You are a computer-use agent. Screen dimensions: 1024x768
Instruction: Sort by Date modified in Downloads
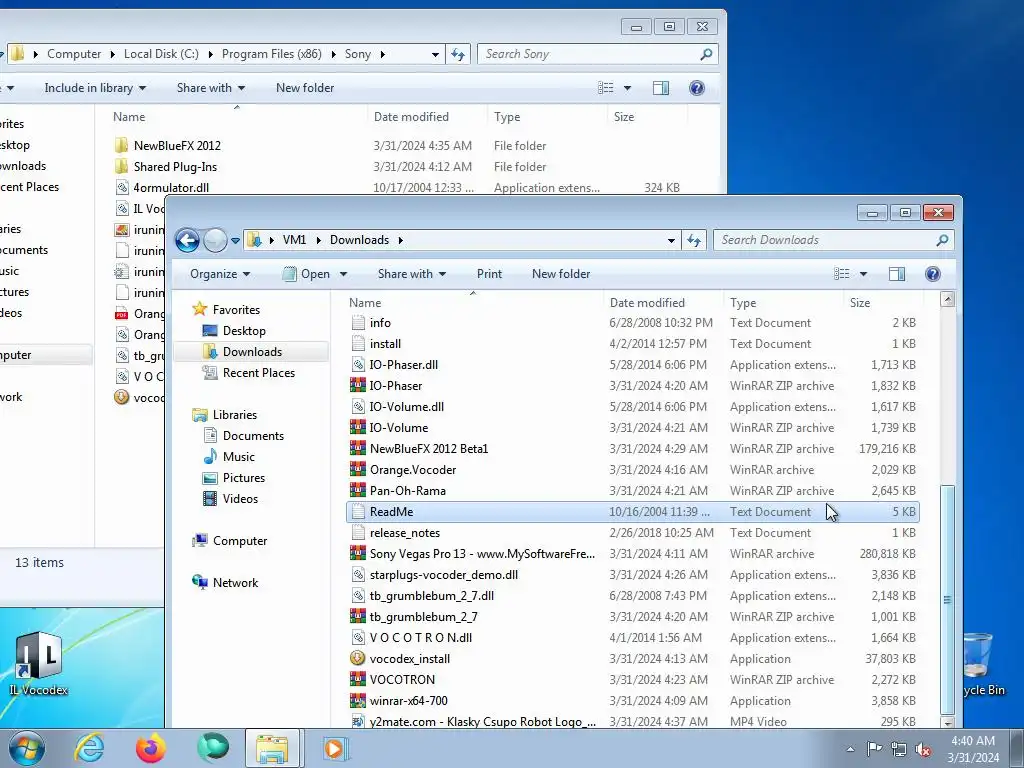click(663, 302)
